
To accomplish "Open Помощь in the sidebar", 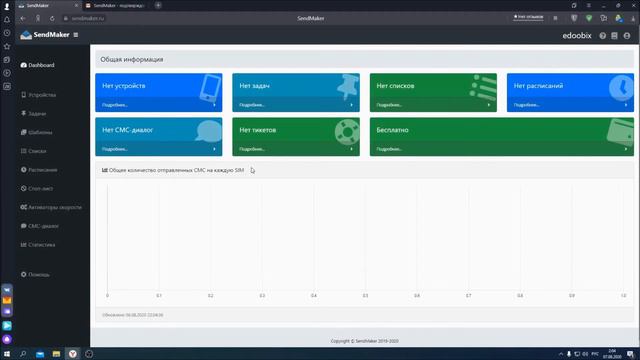I will 35,275.
